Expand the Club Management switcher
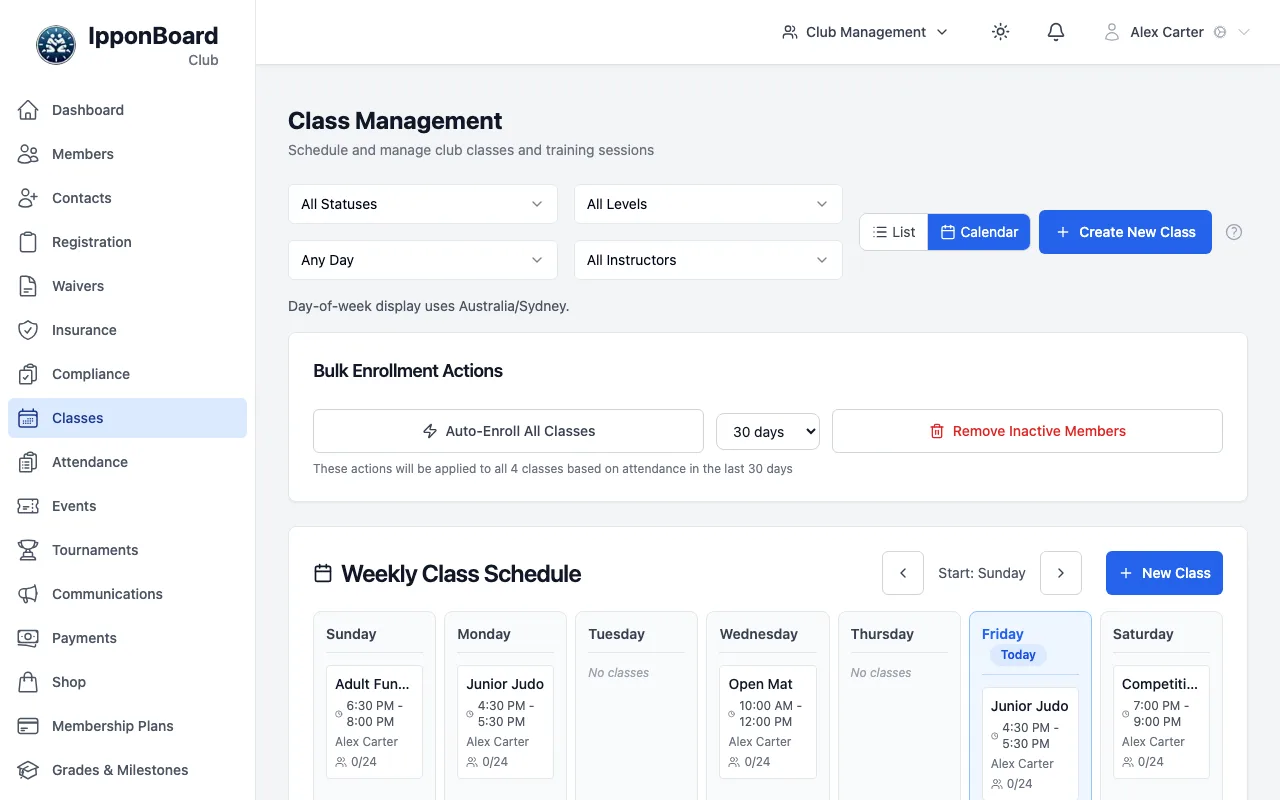Image resolution: width=1280 pixels, height=800 pixels. click(865, 32)
